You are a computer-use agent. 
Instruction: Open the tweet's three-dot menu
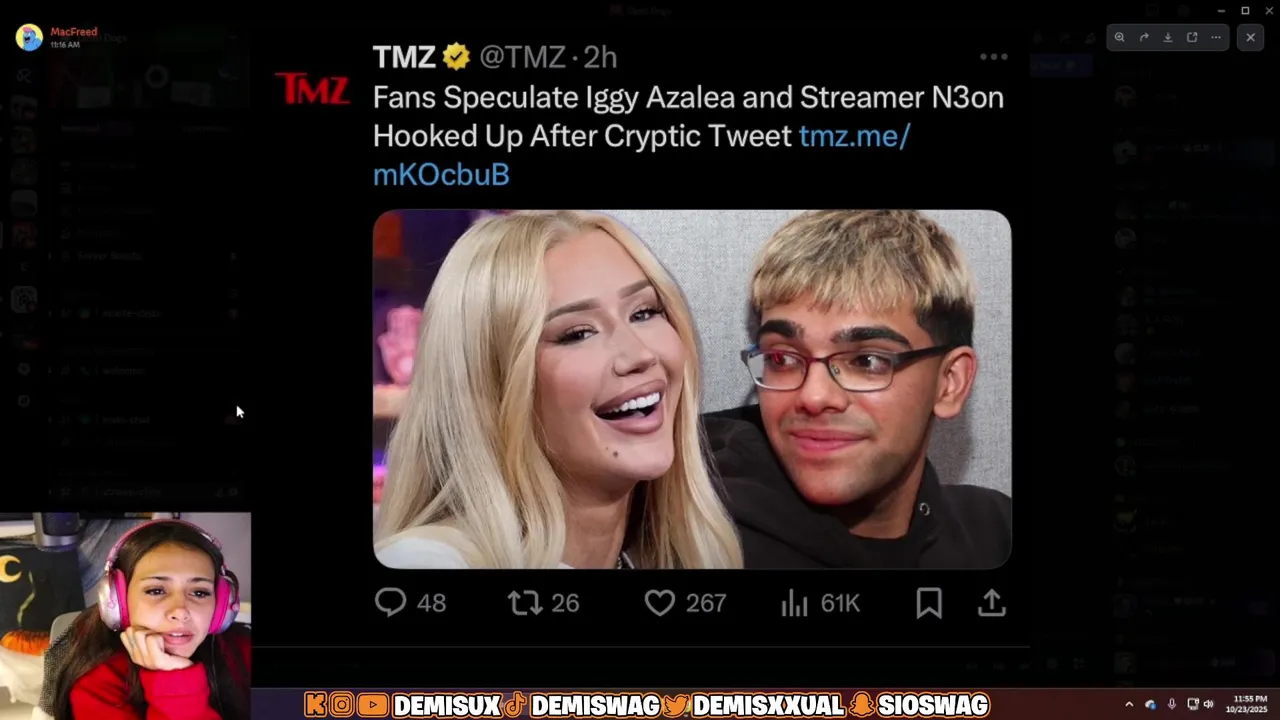point(994,57)
